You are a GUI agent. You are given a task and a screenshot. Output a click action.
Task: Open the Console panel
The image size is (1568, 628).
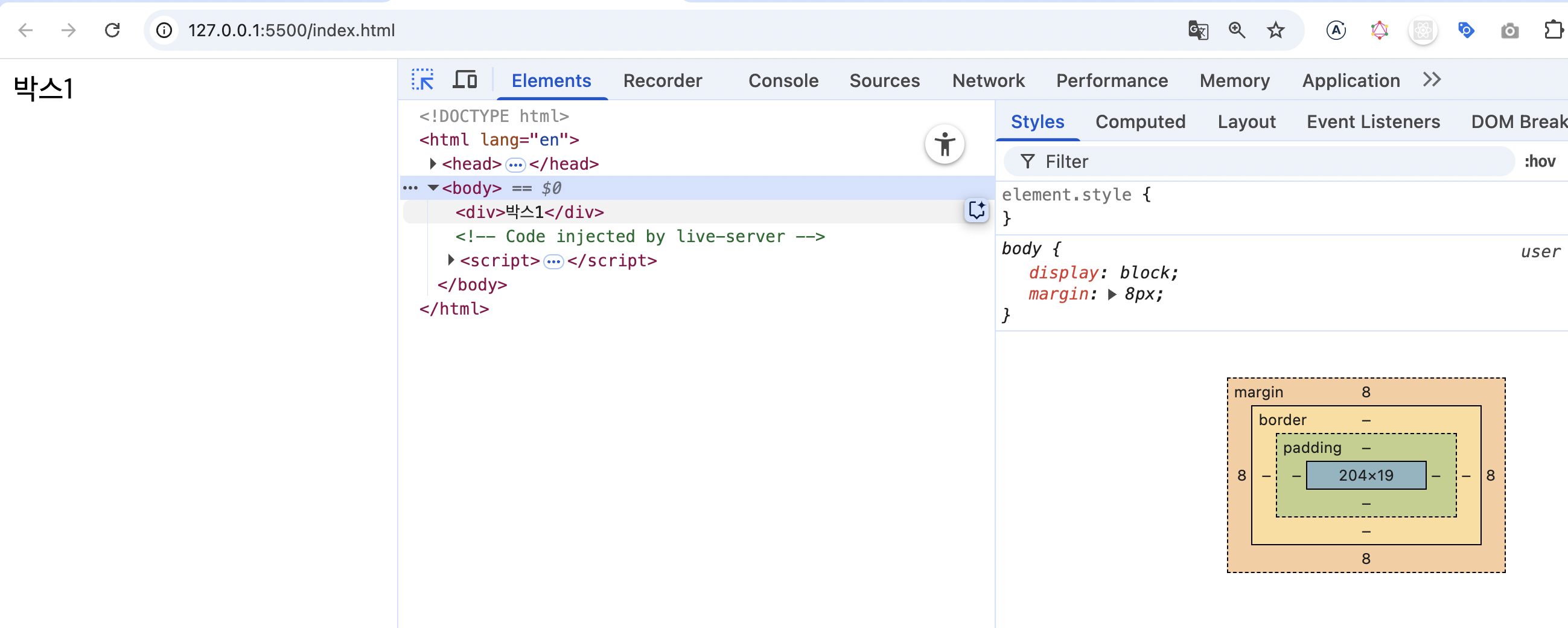[783, 80]
